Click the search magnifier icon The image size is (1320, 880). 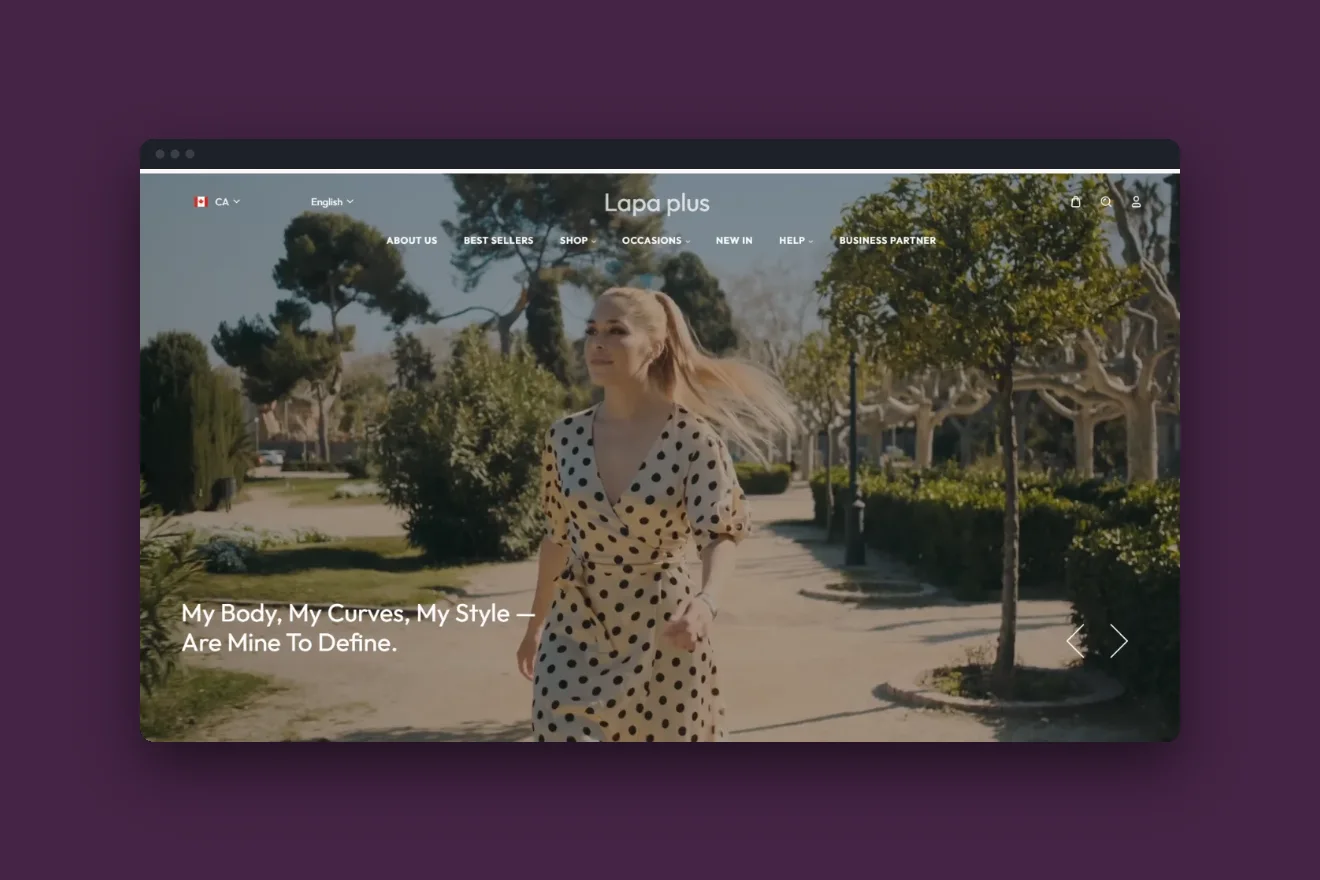[1106, 201]
